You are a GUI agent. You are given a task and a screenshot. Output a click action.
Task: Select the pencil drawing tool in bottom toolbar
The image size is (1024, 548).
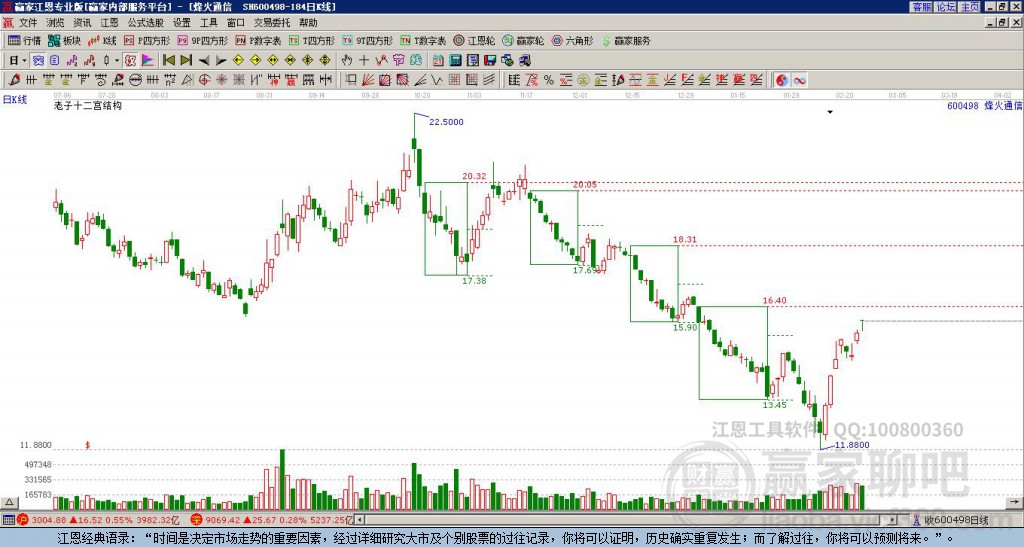pyautogui.click(x=14, y=80)
